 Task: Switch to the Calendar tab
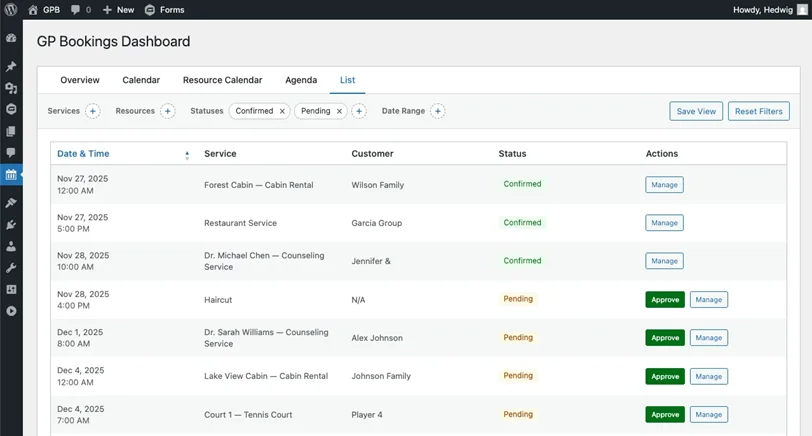point(141,80)
